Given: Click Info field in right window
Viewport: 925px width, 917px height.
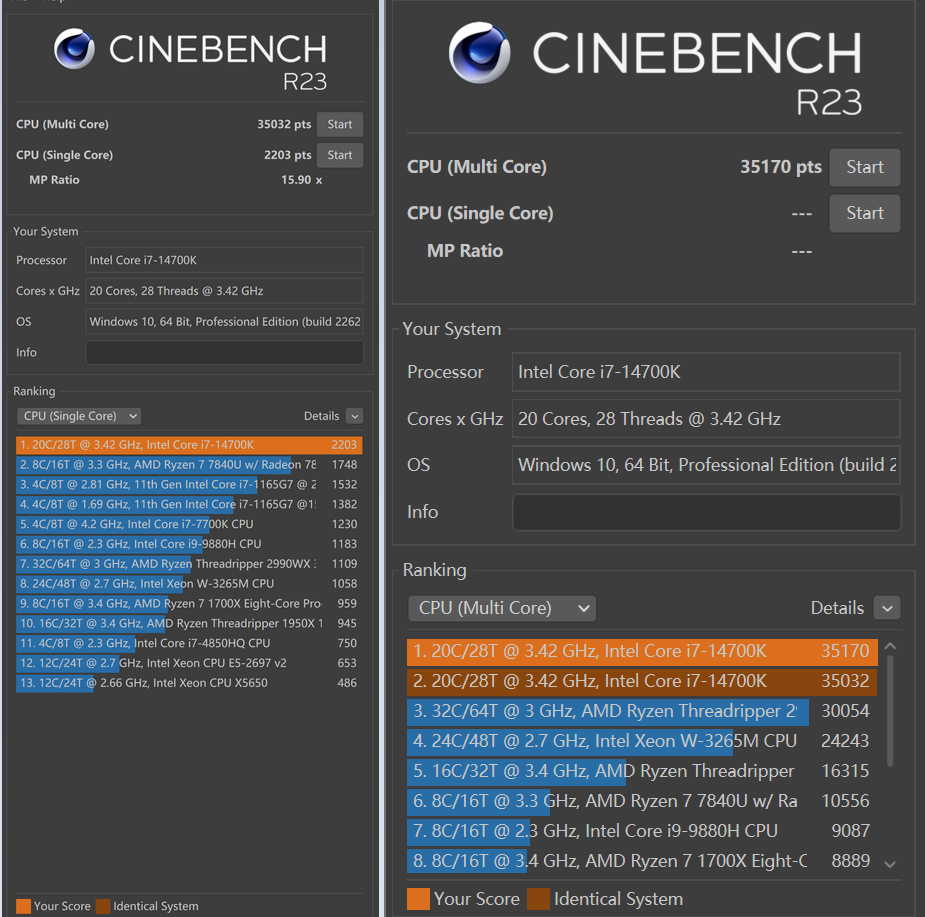Looking at the screenshot, I should pyautogui.click(x=707, y=512).
